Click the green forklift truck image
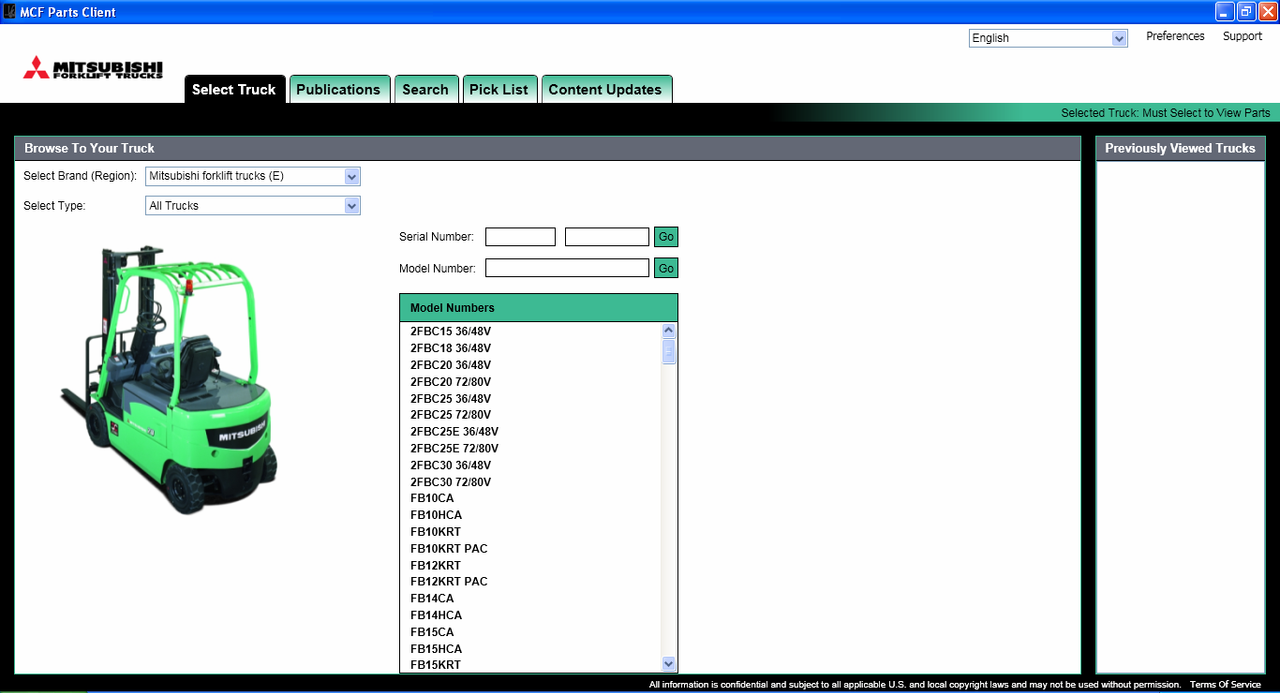Screen dimensions: 1280x693 pyautogui.click(x=167, y=380)
